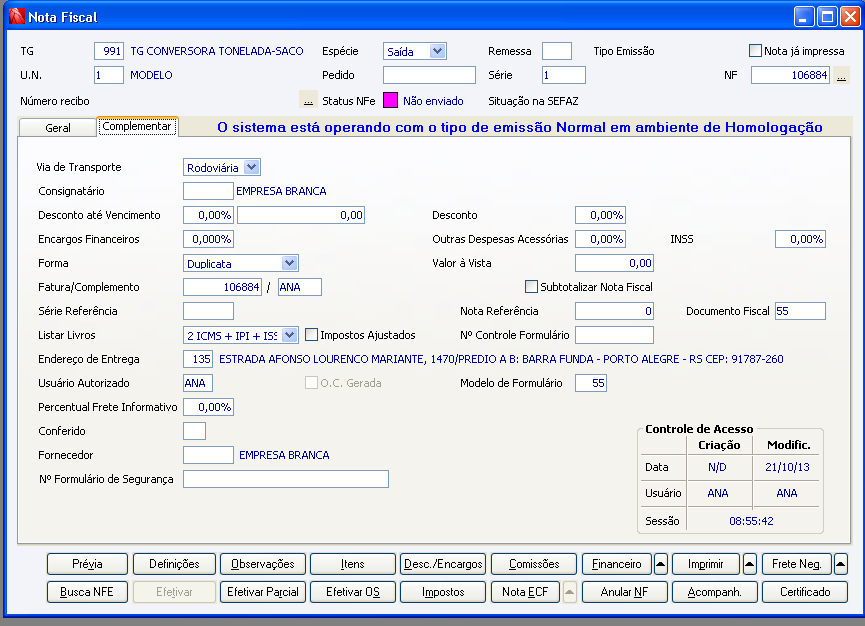Click the disabled Efetivar button
The width and height of the screenshot is (865, 626).
174,592
